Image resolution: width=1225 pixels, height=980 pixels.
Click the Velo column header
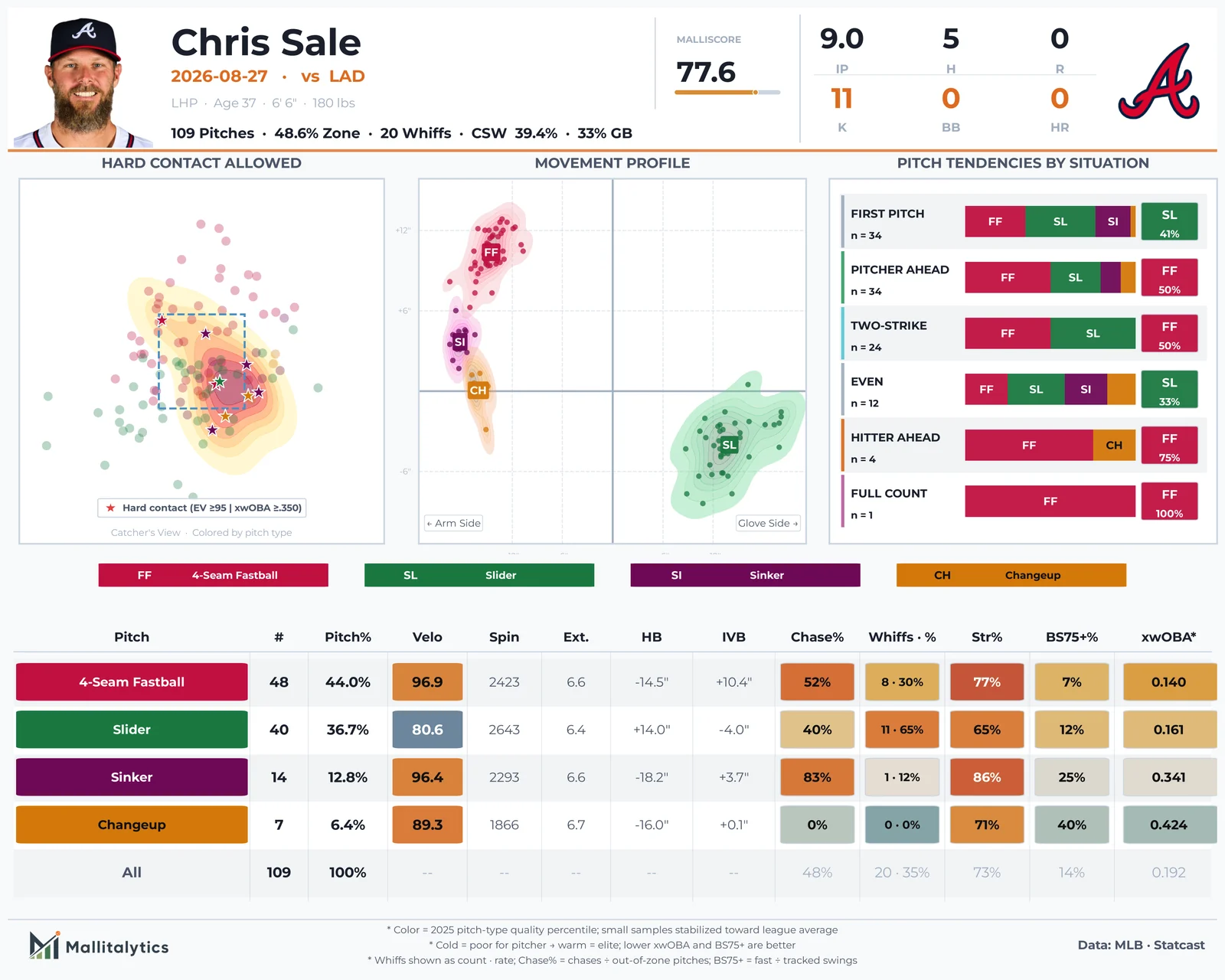tap(427, 637)
